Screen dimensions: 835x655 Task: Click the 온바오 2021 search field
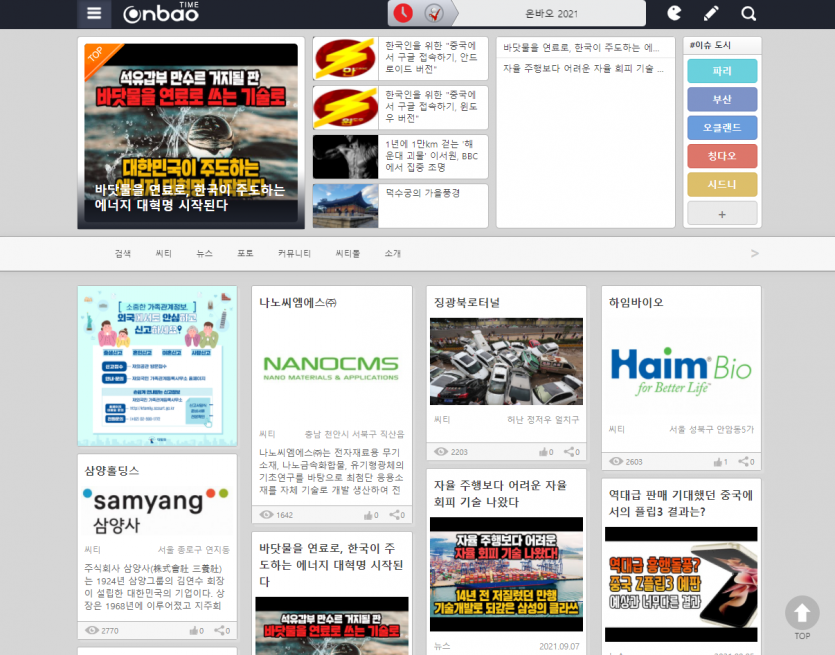[x=552, y=13]
